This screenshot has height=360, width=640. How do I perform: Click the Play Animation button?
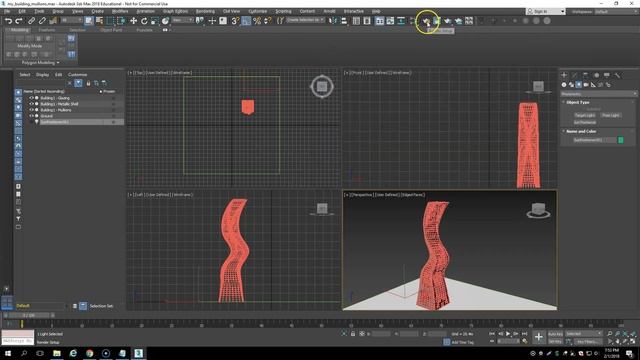[508, 334]
